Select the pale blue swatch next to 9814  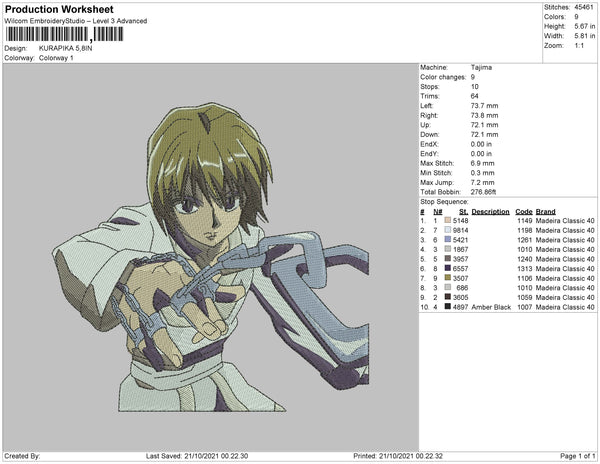[447, 230]
